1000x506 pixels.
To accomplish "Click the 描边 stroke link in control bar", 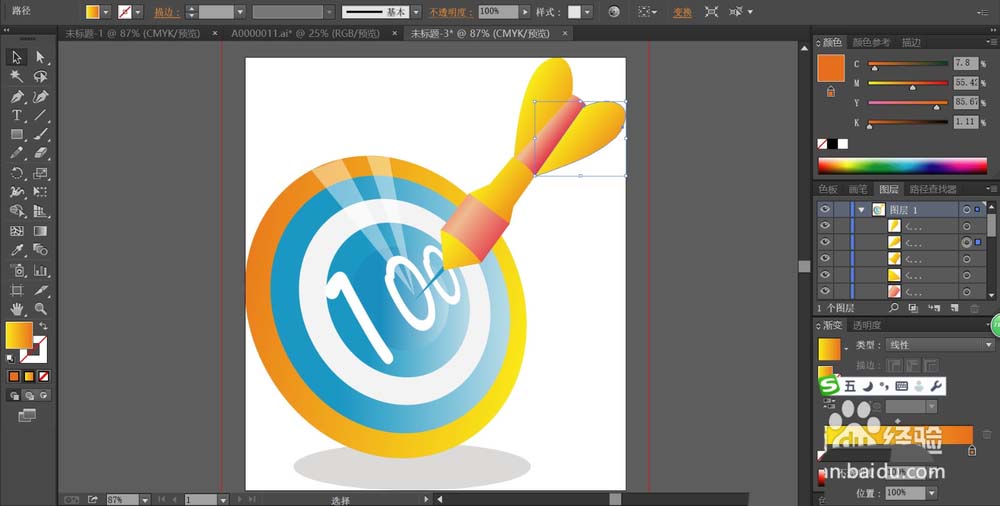I will pyautogui.click(x=166, y=12).
